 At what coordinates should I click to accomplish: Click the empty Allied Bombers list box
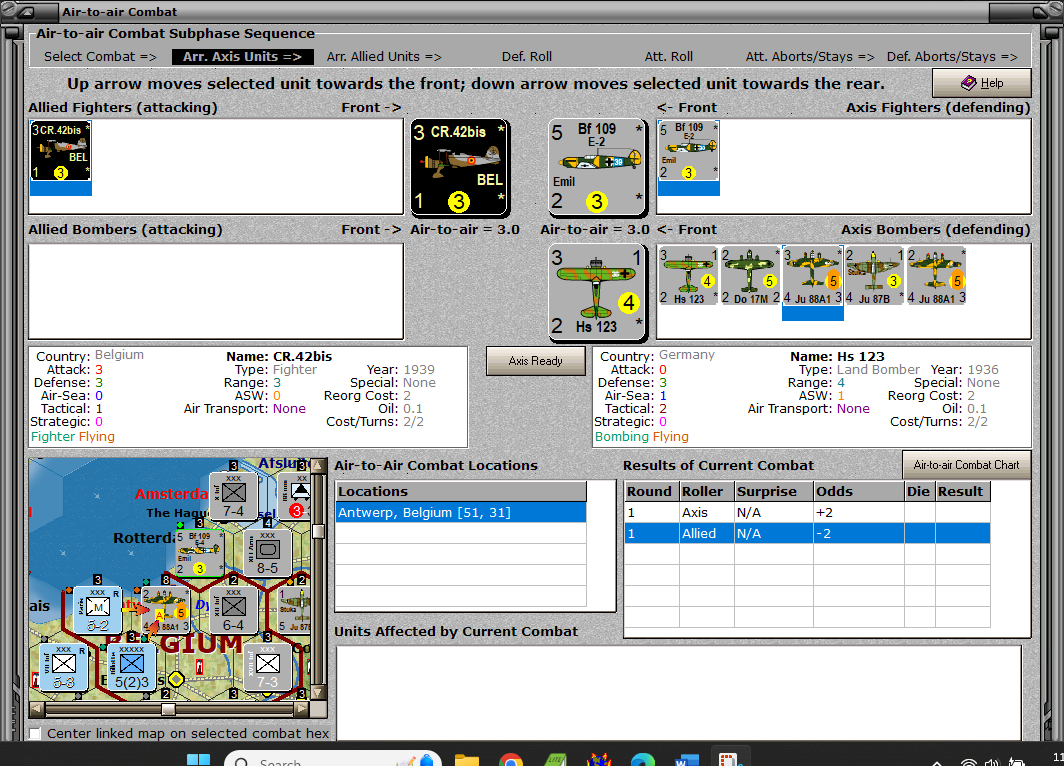coord(216,291)
